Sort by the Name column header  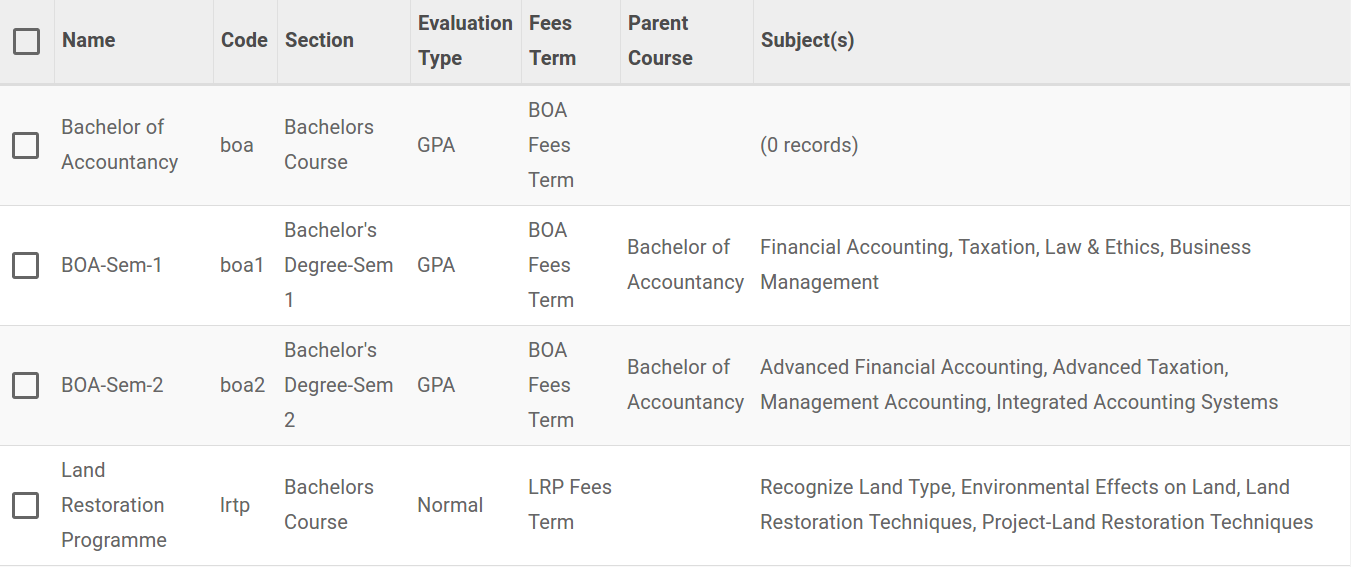[x=88, y=40]
